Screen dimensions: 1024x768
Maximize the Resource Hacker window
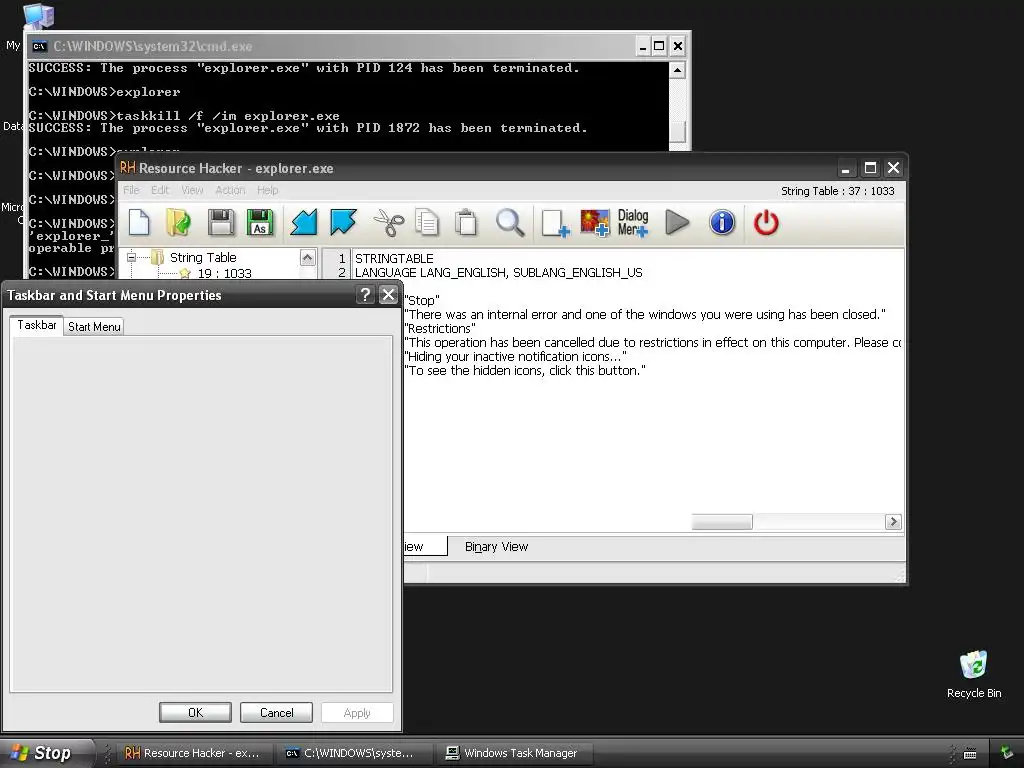(870, 168)
